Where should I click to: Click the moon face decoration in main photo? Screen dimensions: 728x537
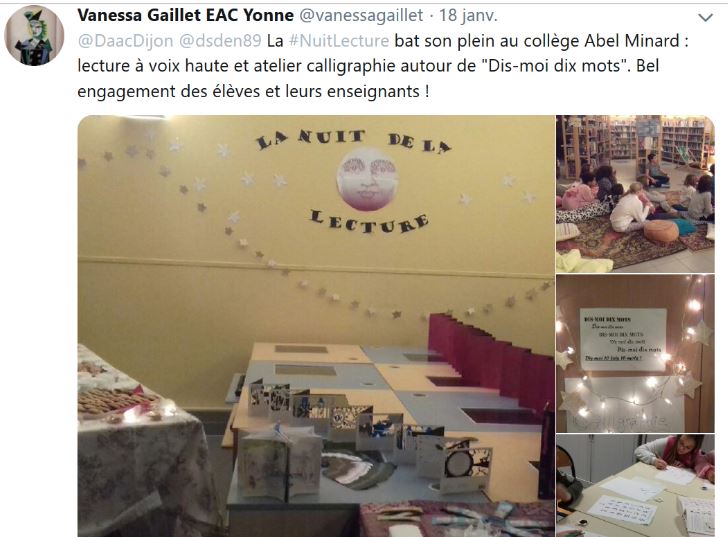[x=367, y=179]
